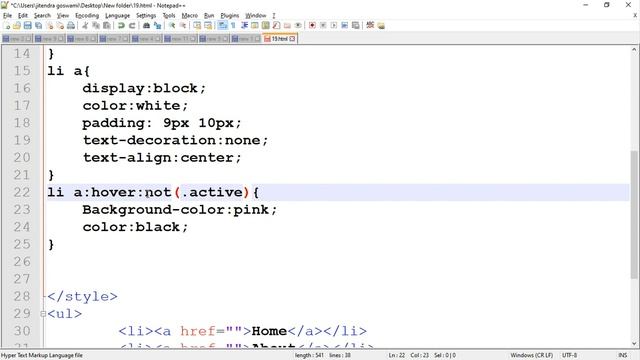Close the 19.html tab with its X
The width and height of the screenshot is (640, 360).
pyautogui.click(x=292, y=39)
